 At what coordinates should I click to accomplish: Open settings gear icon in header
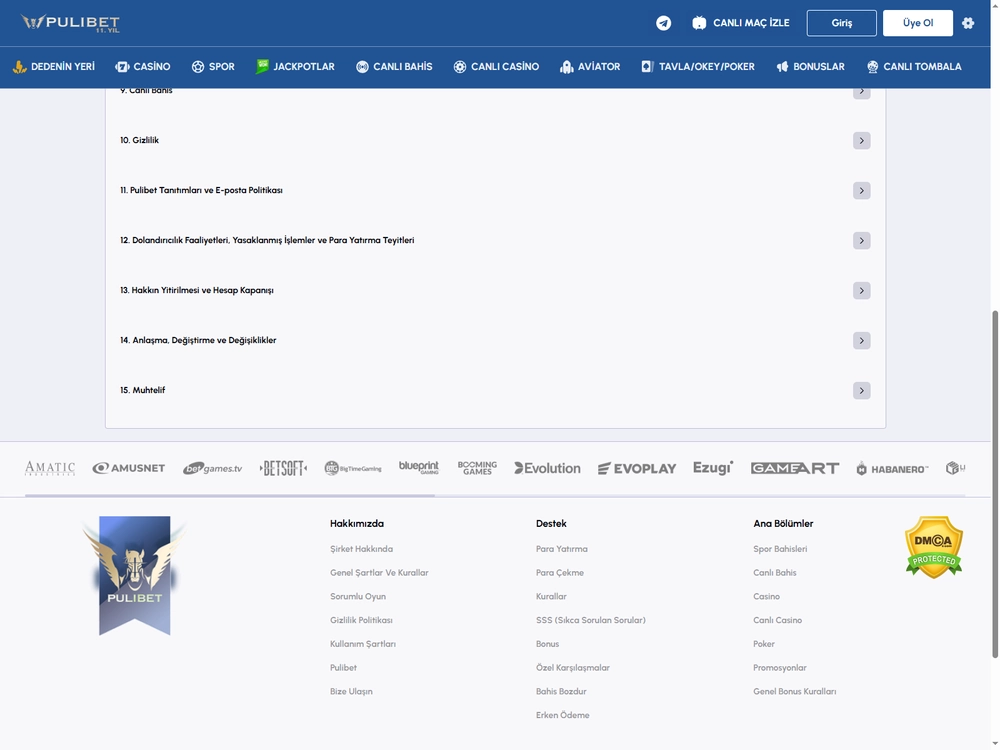pyautogui.click(x=967, y=23)
